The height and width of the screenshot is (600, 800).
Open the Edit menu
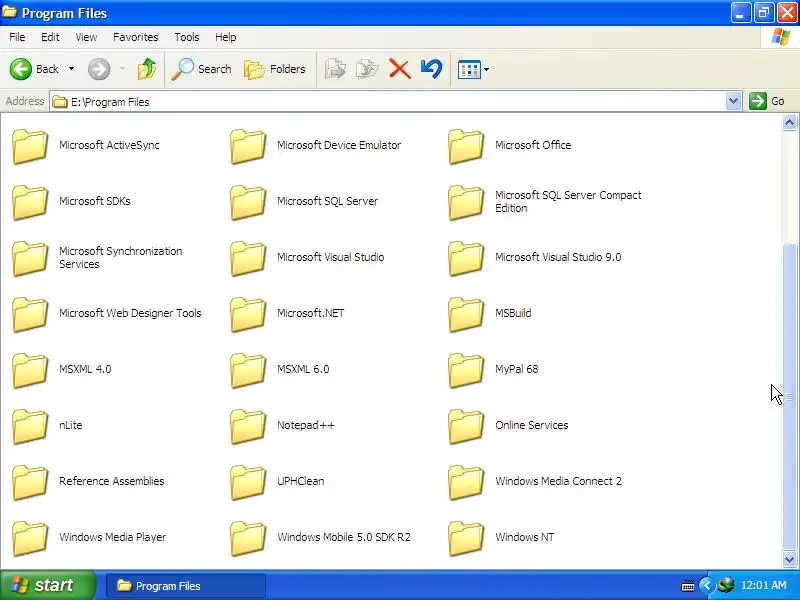tap(50, 37)
